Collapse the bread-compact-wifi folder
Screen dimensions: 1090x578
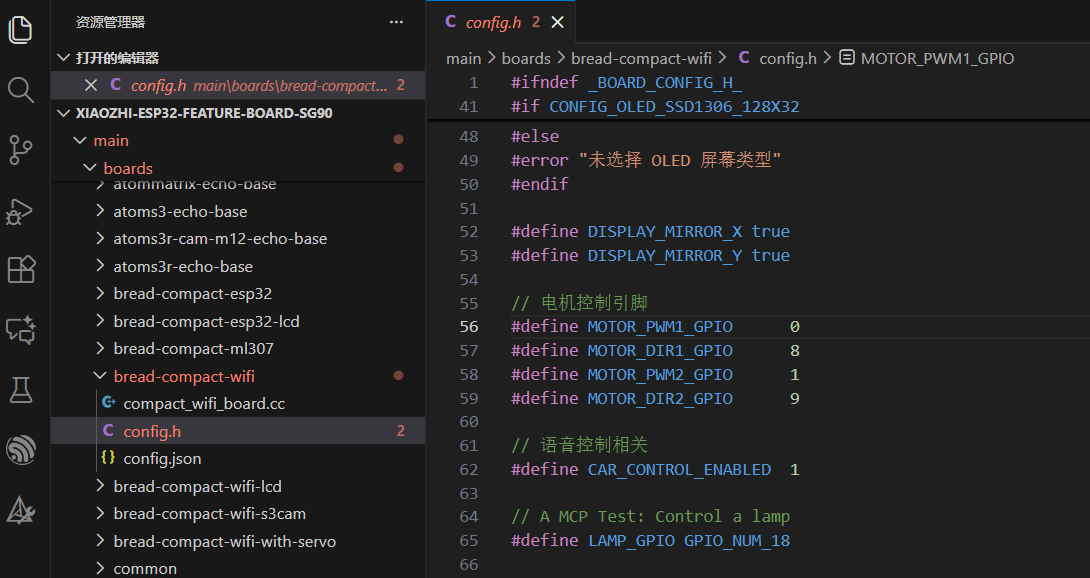pos(100,376)
